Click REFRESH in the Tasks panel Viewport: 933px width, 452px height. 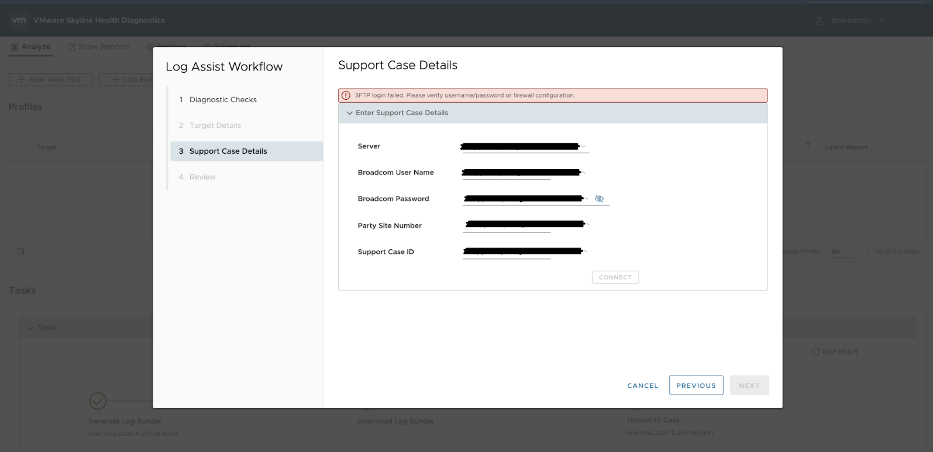835,351
